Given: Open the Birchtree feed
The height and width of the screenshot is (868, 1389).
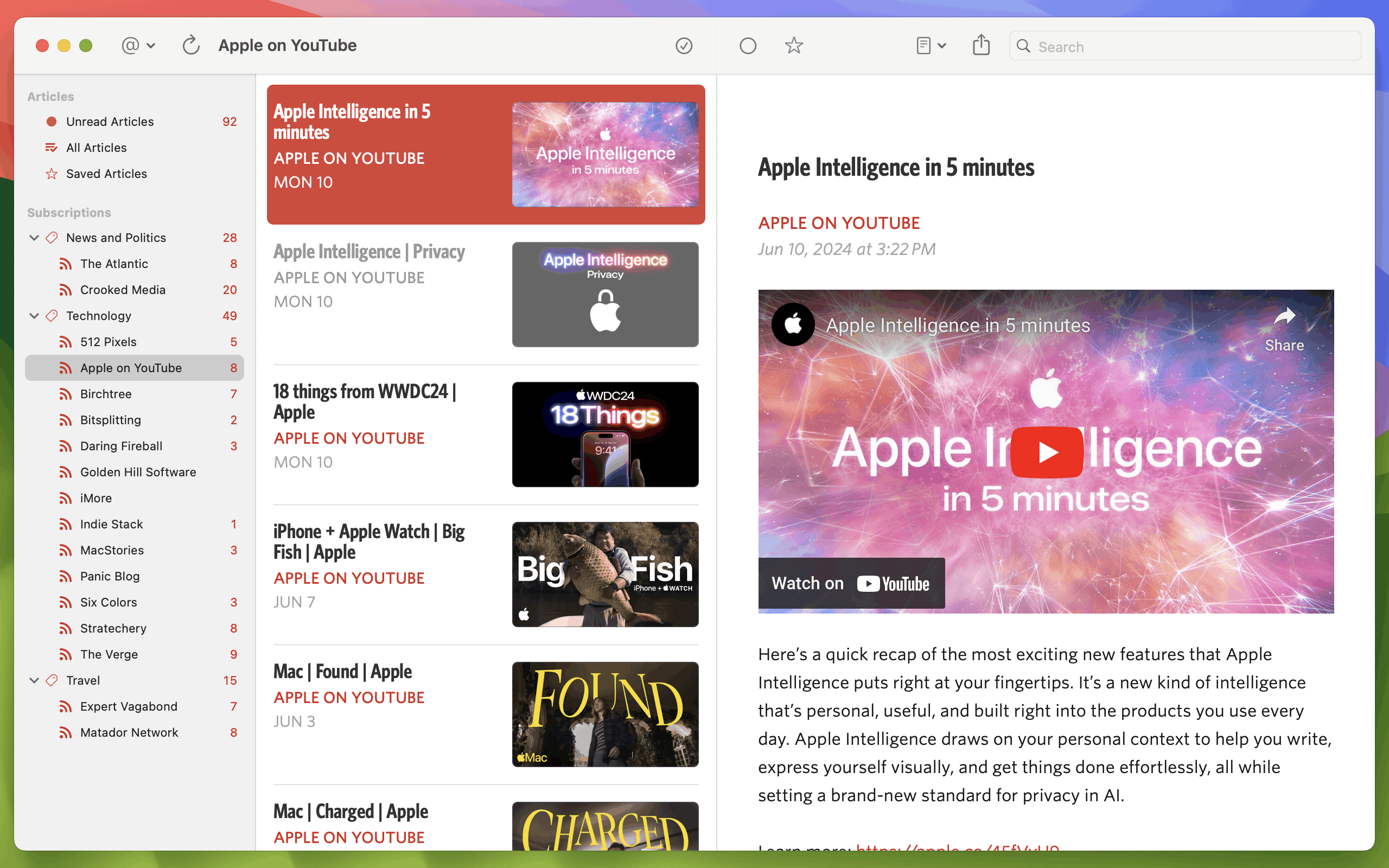Looking at the screenshot, I should pyautogui.click(x=135, y=394).
